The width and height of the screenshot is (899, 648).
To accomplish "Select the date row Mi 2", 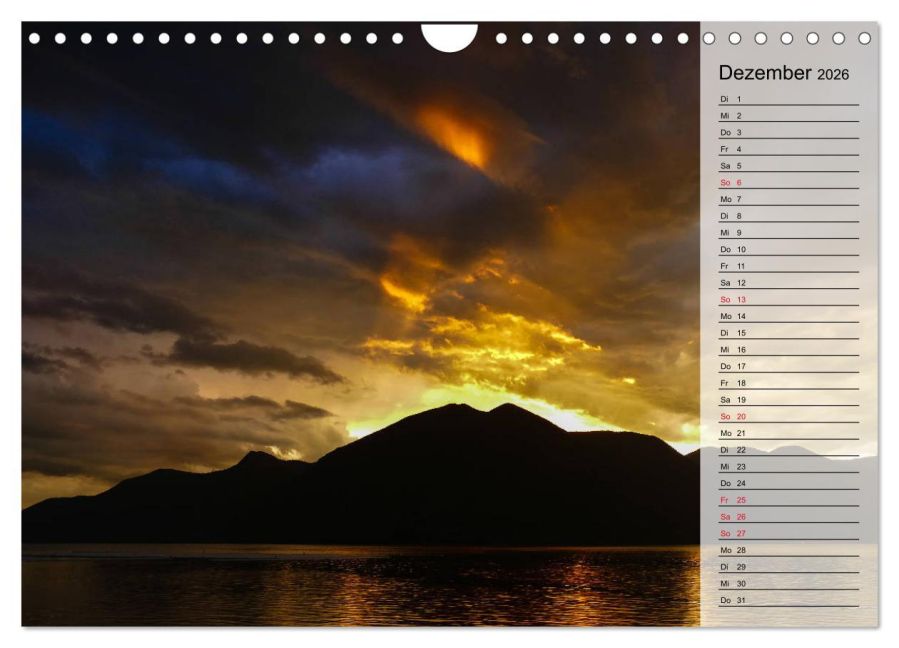I will point(789,116).
